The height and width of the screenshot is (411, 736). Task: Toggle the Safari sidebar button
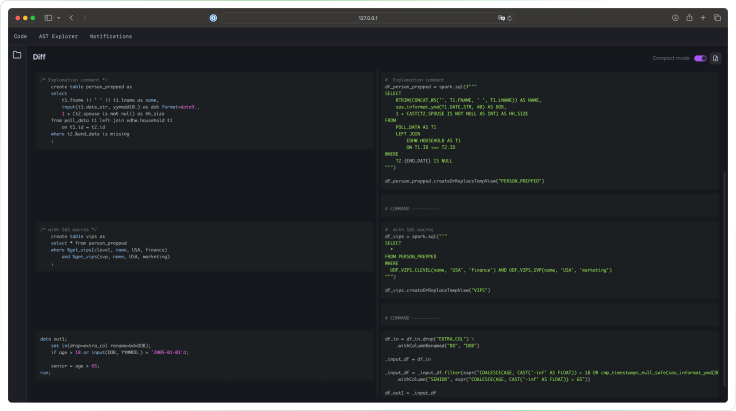[x=48, y=18]
